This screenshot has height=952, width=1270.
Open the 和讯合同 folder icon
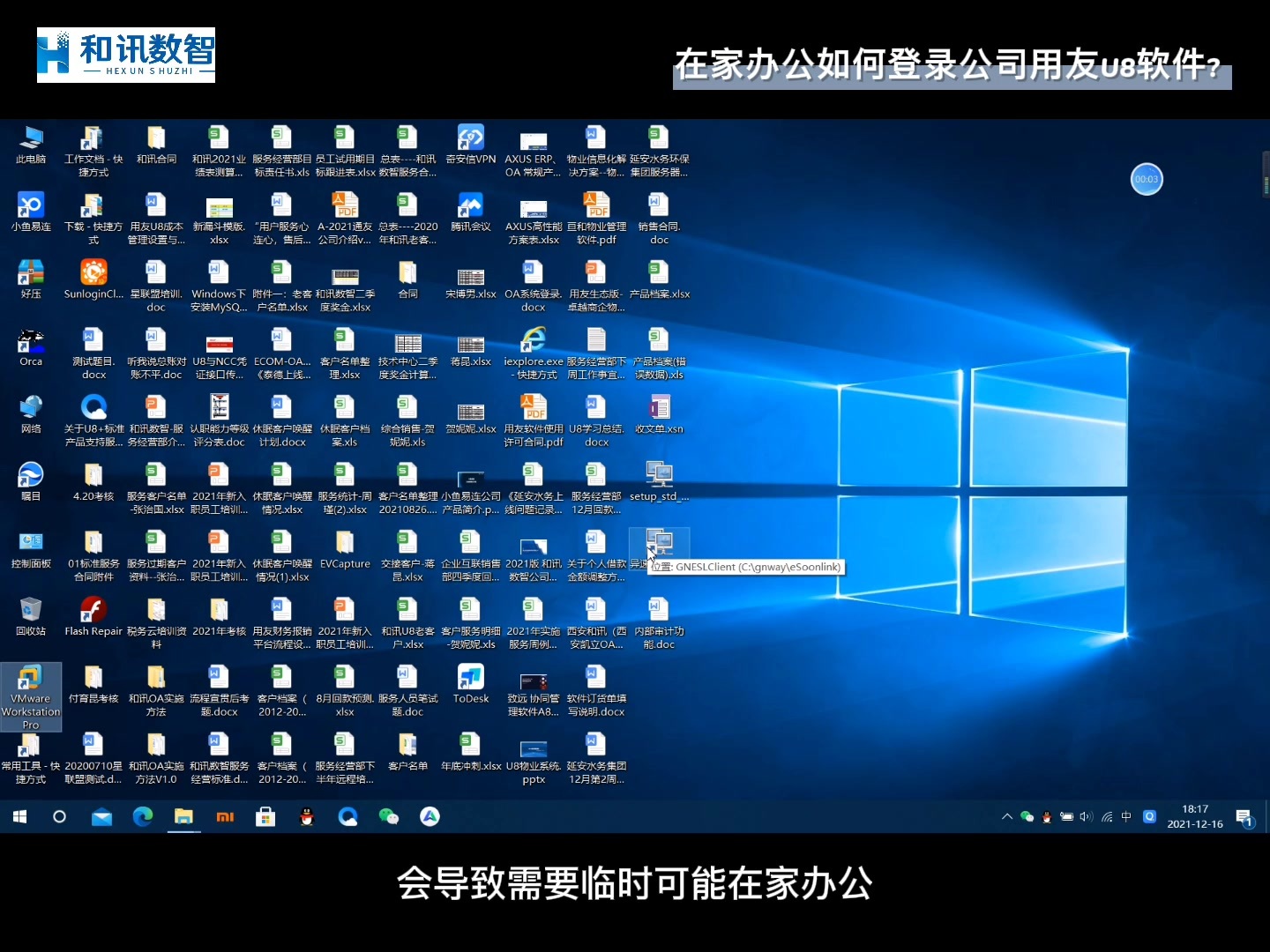click(x=156, y=145)
